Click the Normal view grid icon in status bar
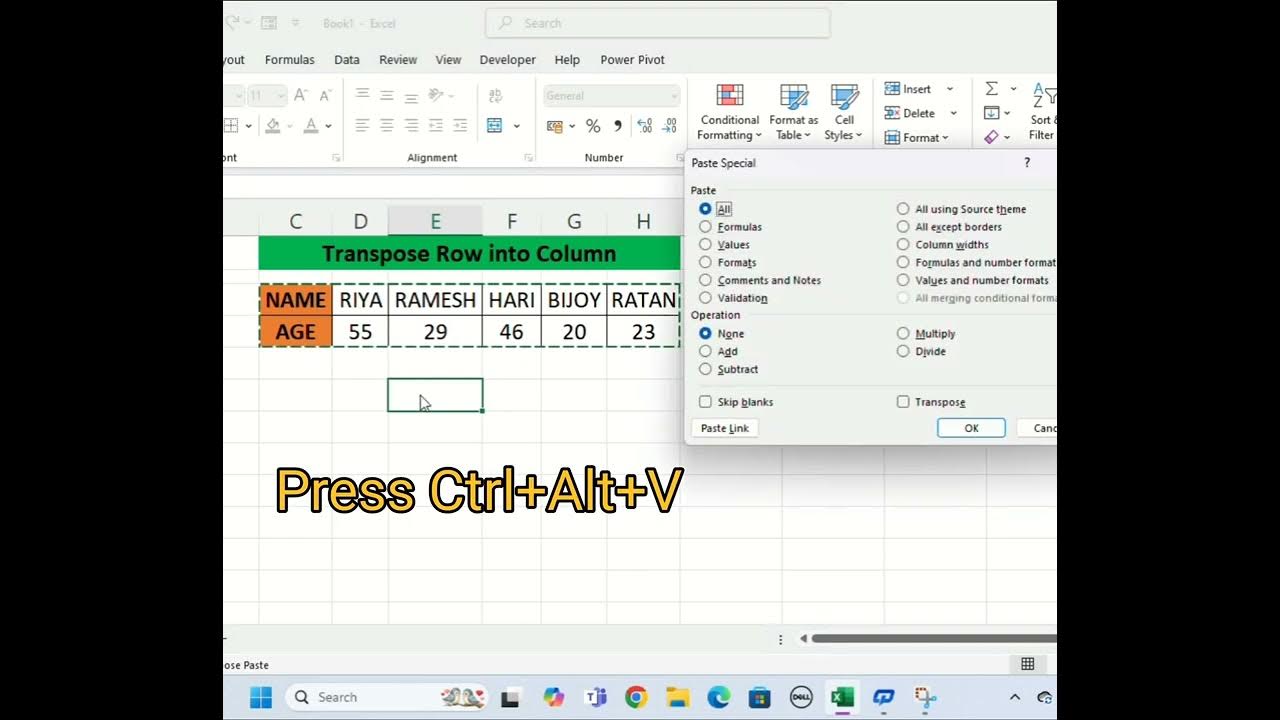Screen dimensions: 1280x720 1027,664
